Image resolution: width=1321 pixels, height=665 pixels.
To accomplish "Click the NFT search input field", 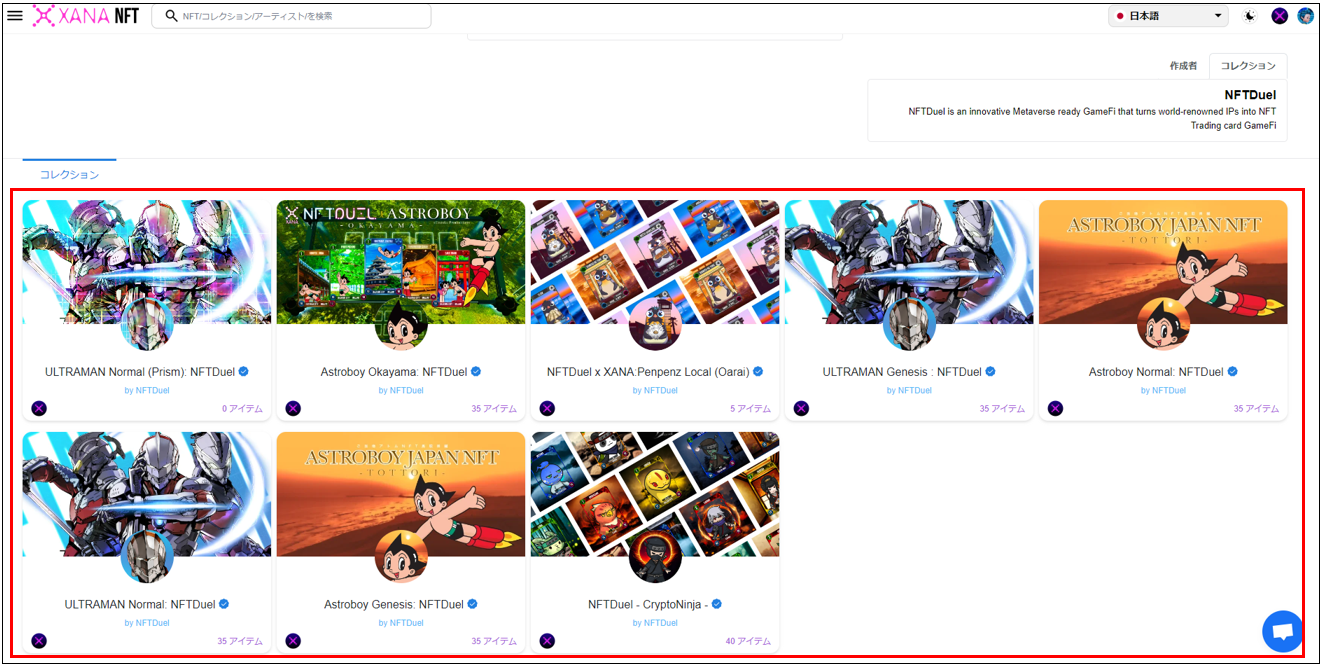I will pos(291,16).
